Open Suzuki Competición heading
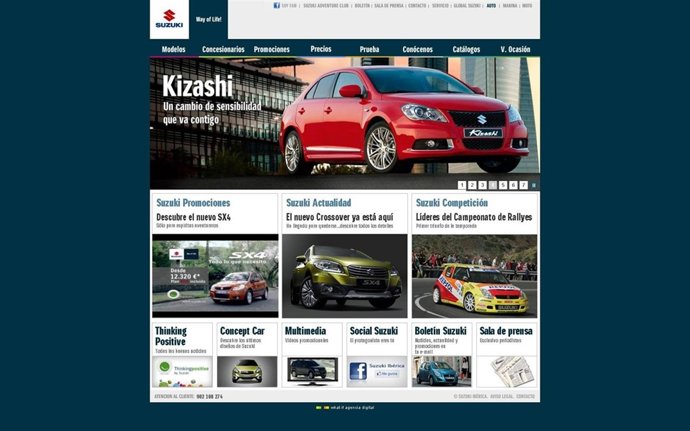The height and width of the screenshot is (431, 690). point(452,203)
